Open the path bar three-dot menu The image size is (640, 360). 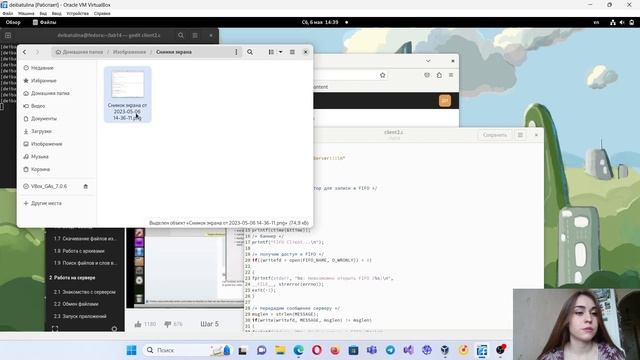[236, 52]
